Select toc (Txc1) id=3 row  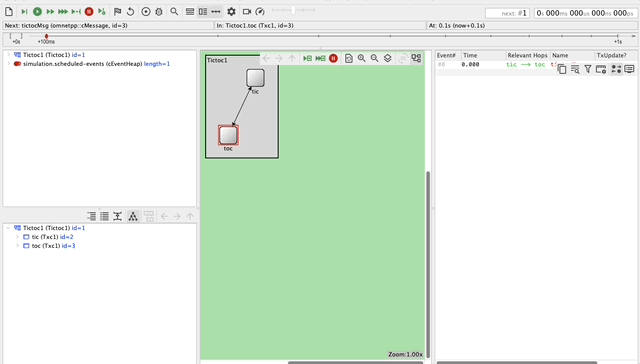tap(53, 246)
